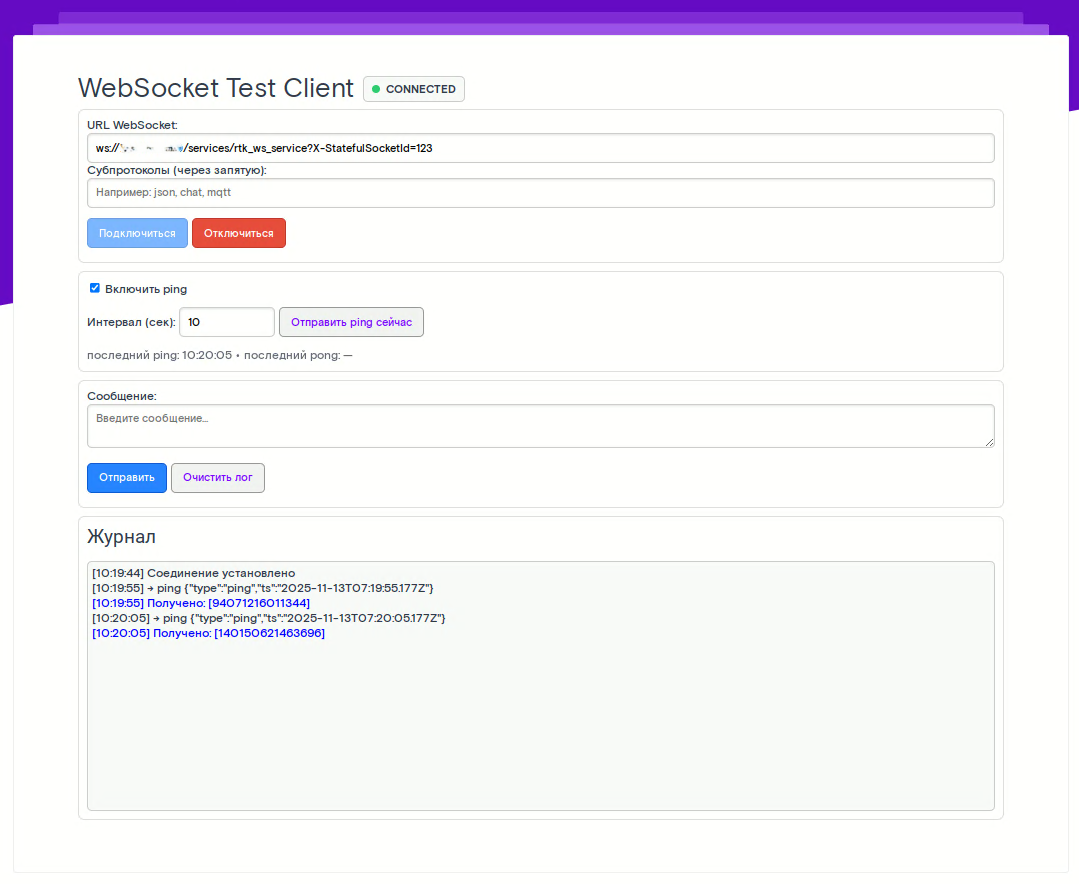Click the 10:20:05 outgoing ping log line

pos(268,618)
